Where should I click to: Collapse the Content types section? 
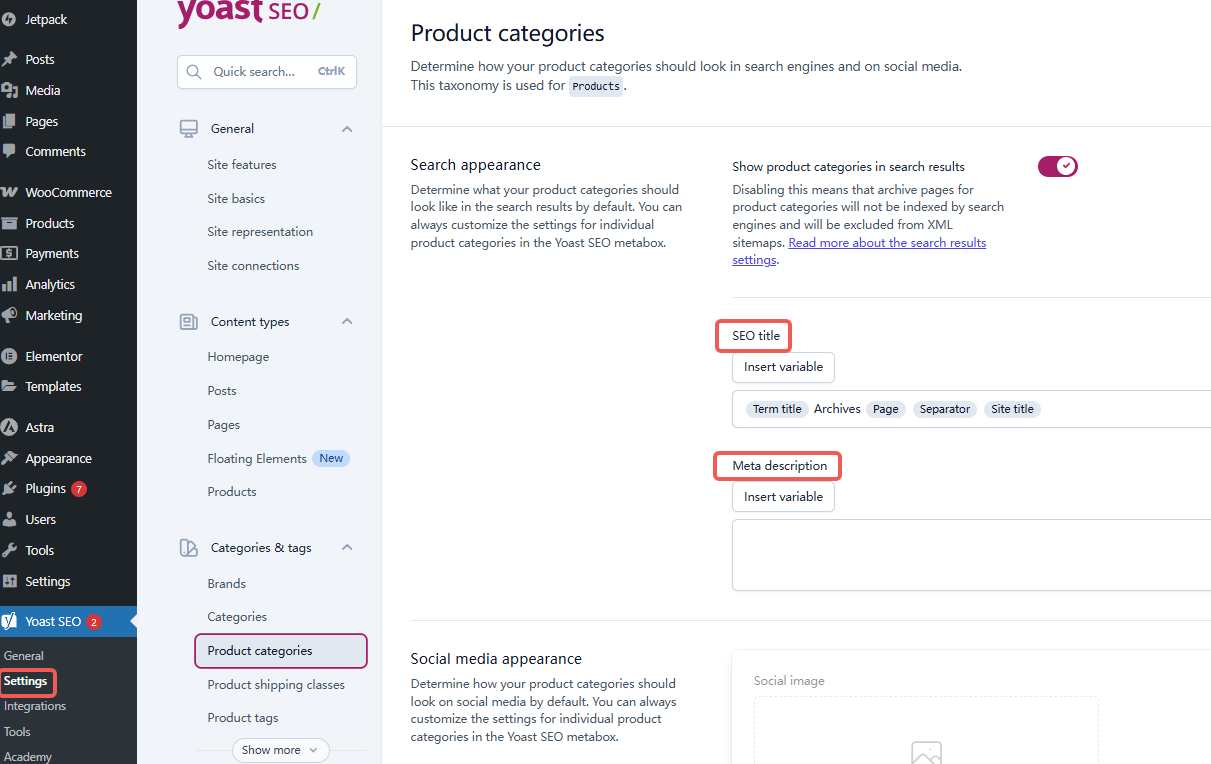click(x=347, y=321)
